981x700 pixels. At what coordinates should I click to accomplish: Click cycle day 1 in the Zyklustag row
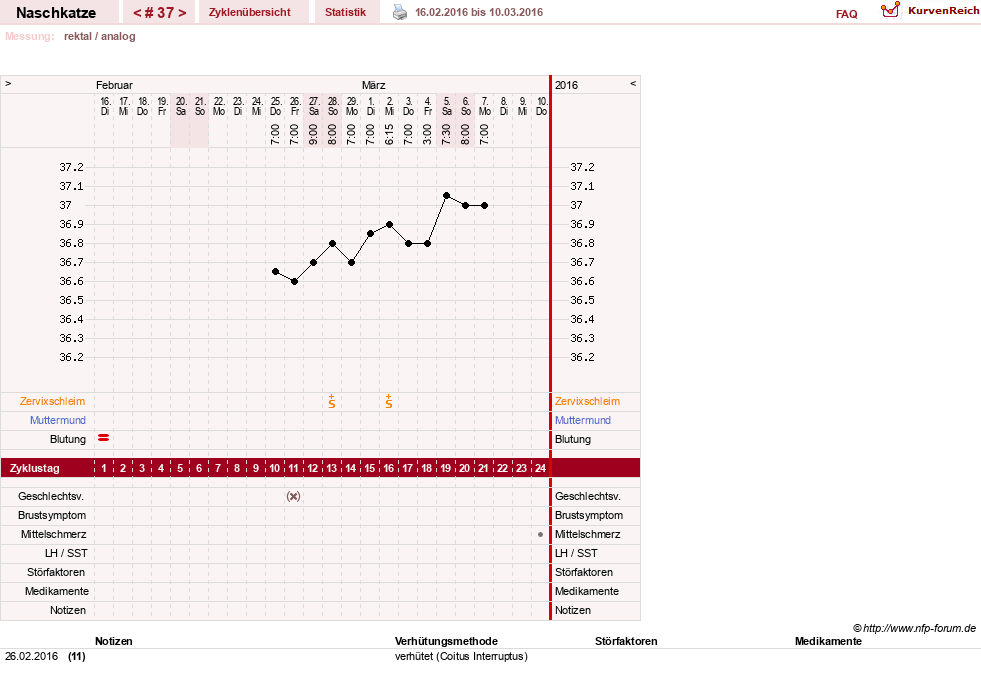tap(104, 468)
